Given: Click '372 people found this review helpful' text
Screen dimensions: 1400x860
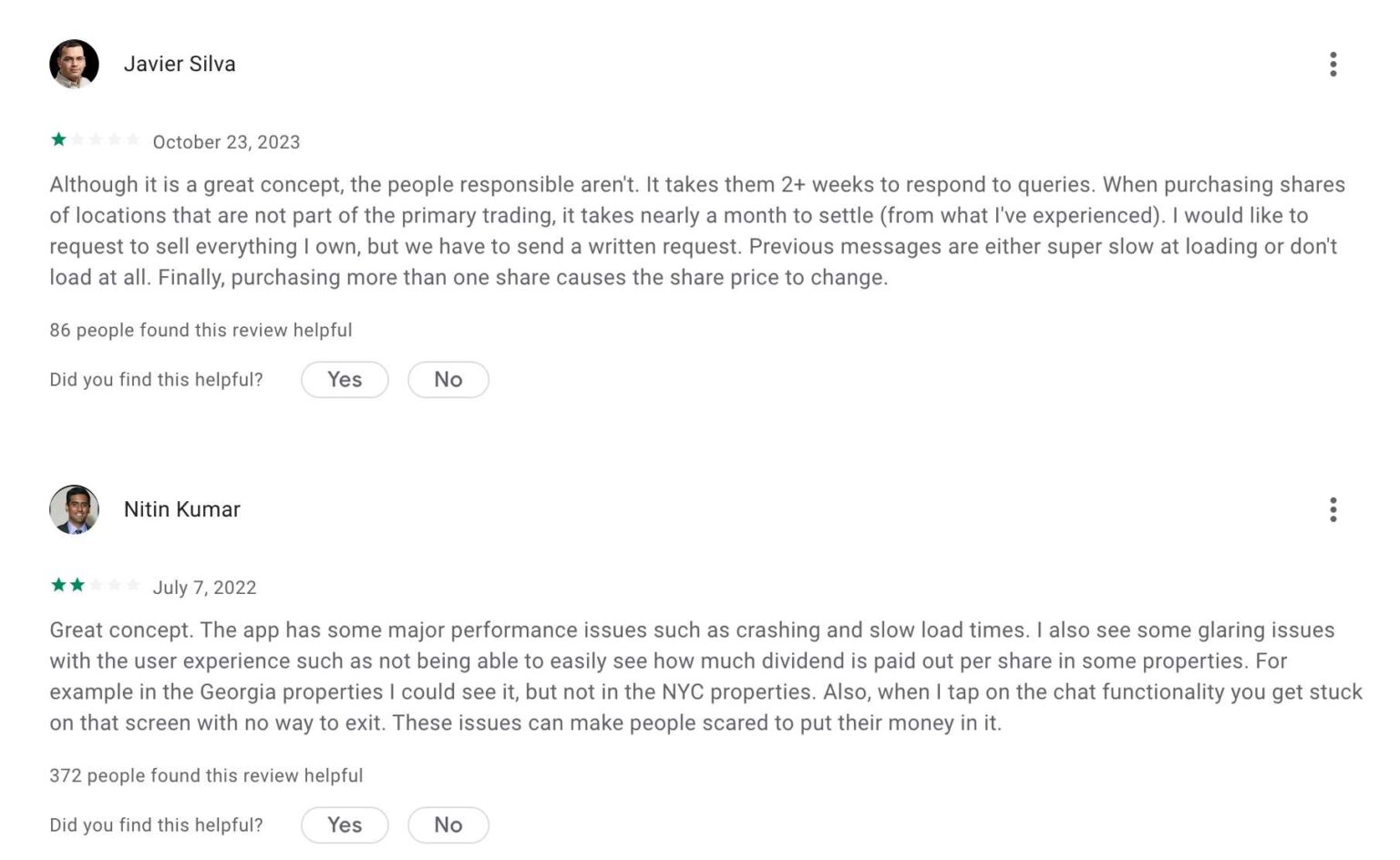Looking at the screenshot, I should 205,775.
